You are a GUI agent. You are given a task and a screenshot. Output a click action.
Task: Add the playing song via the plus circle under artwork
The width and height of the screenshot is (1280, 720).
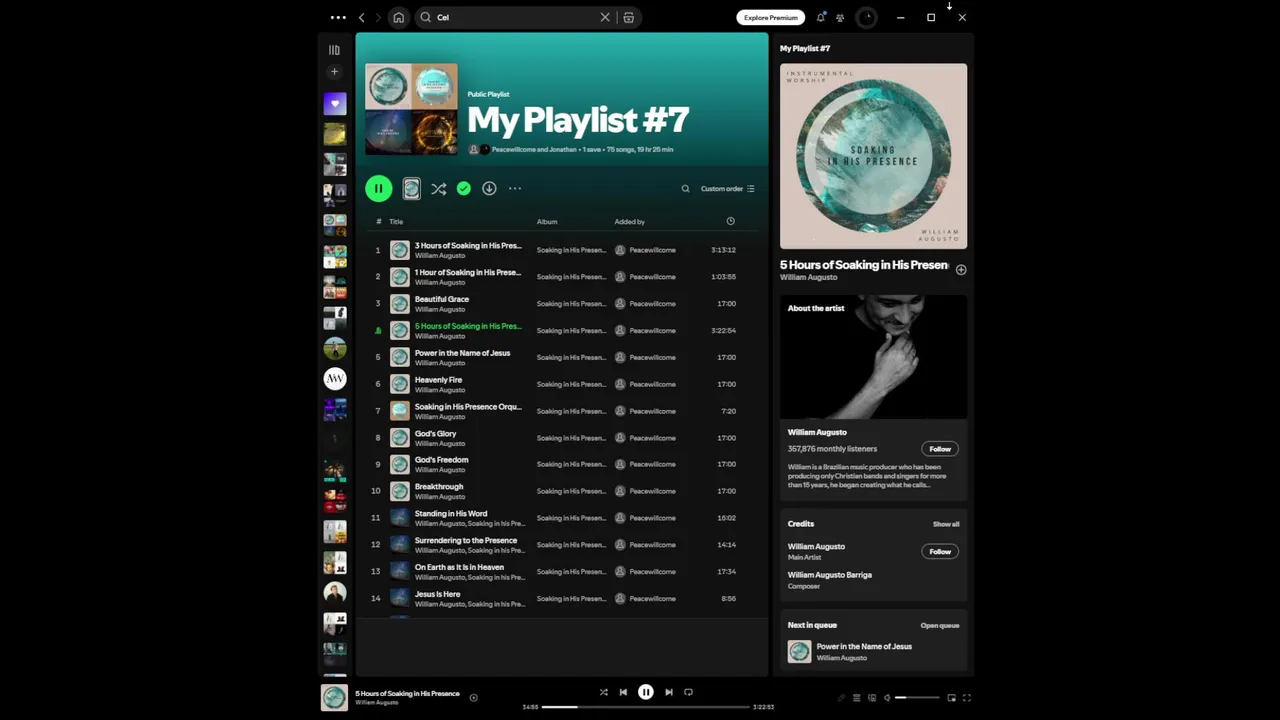961,270
